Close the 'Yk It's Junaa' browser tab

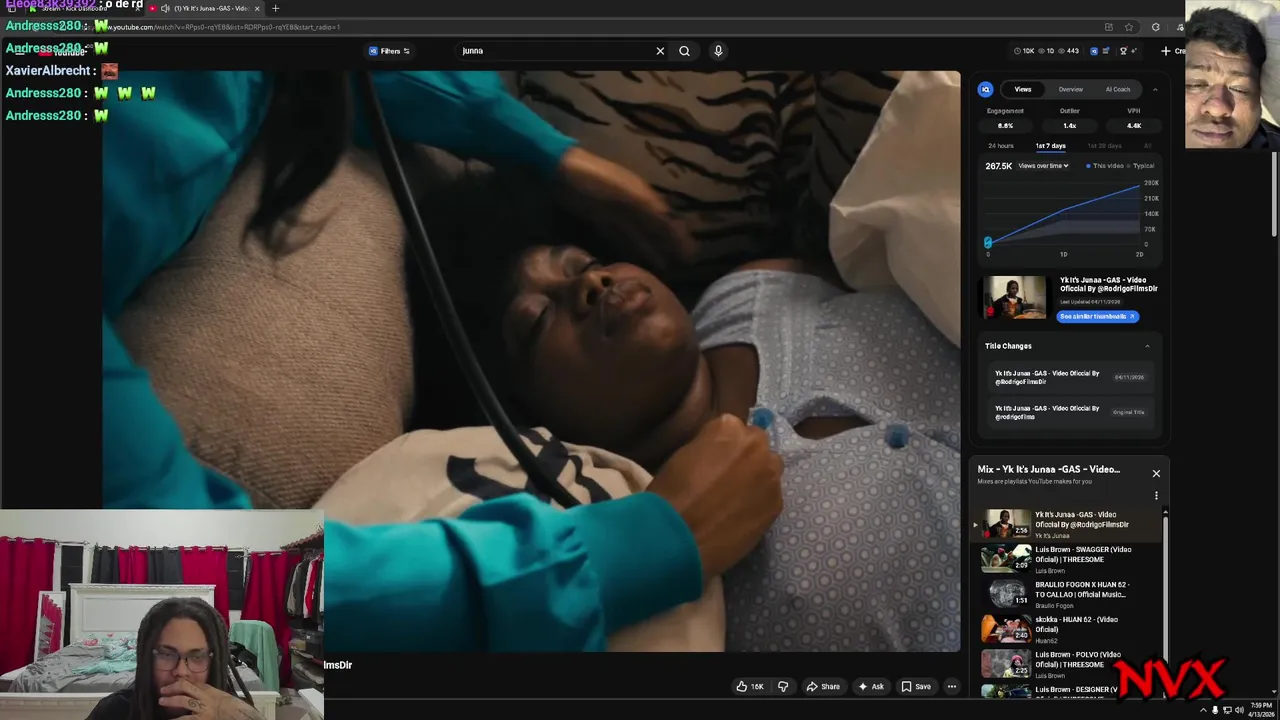(256, 8)
